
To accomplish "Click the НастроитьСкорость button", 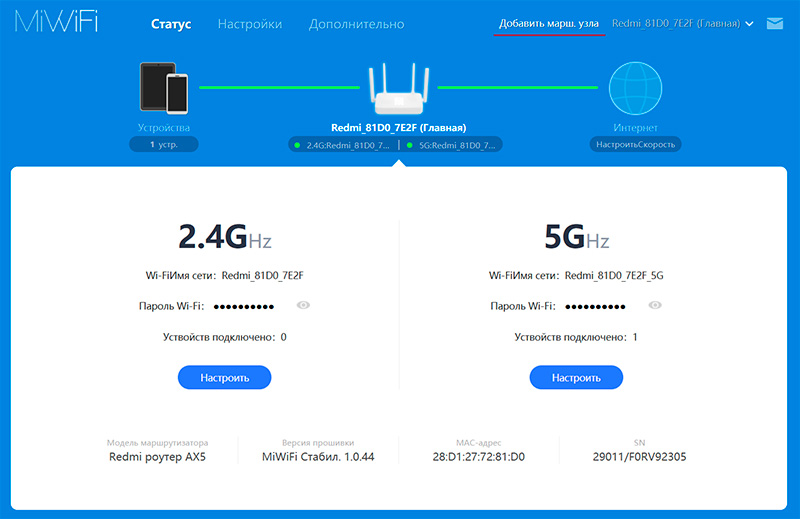I will 636,144.
